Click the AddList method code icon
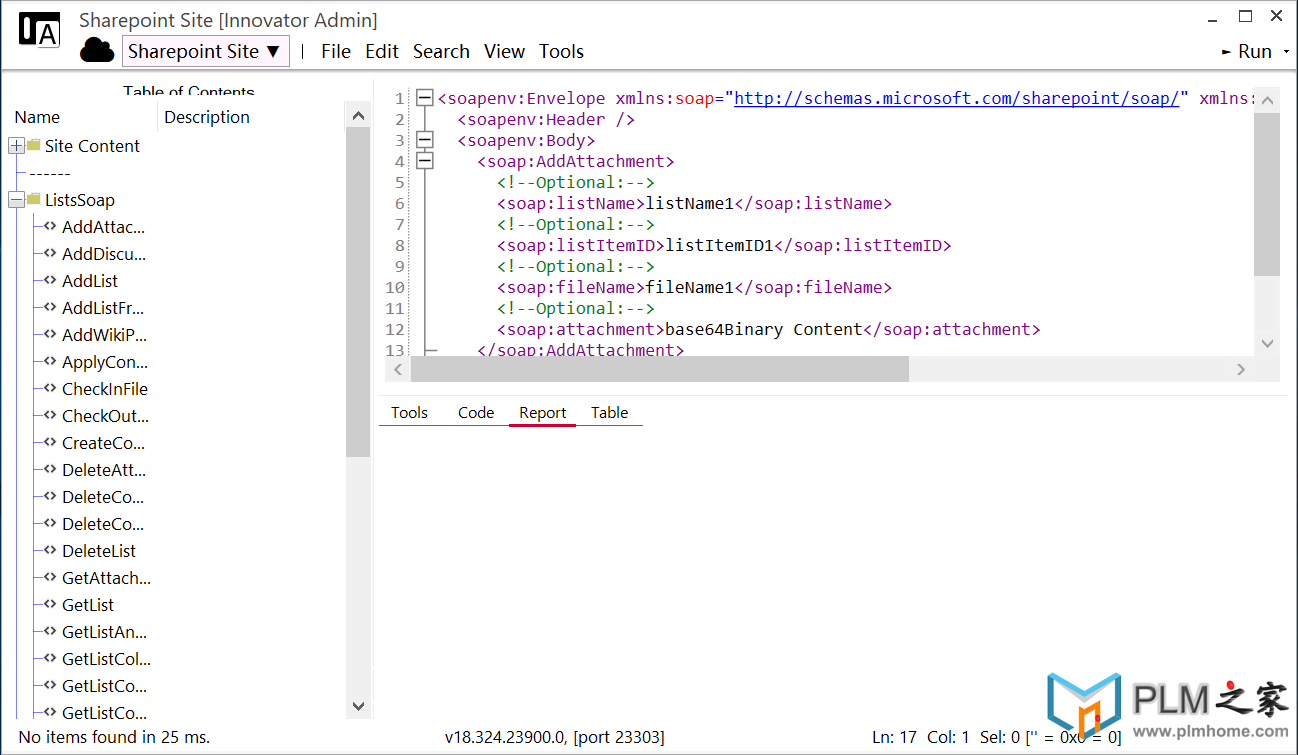Viewport: 1298px width, 755px height. (50, 281)
